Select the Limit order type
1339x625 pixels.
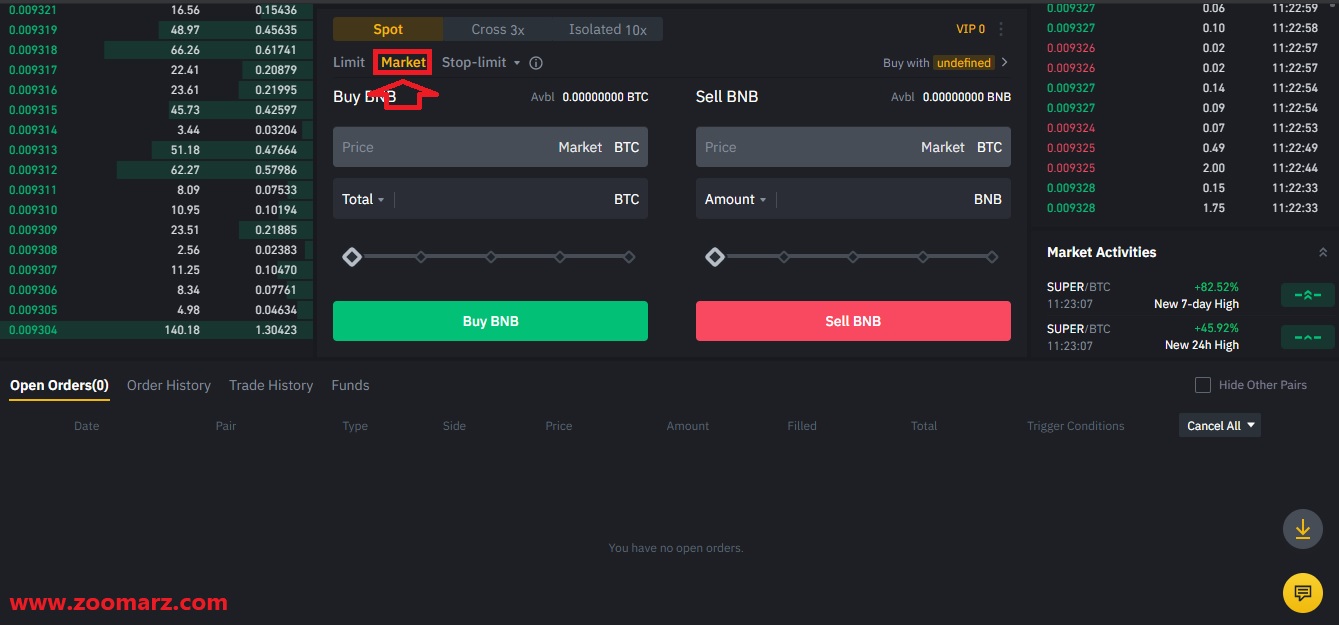[349, 62]
